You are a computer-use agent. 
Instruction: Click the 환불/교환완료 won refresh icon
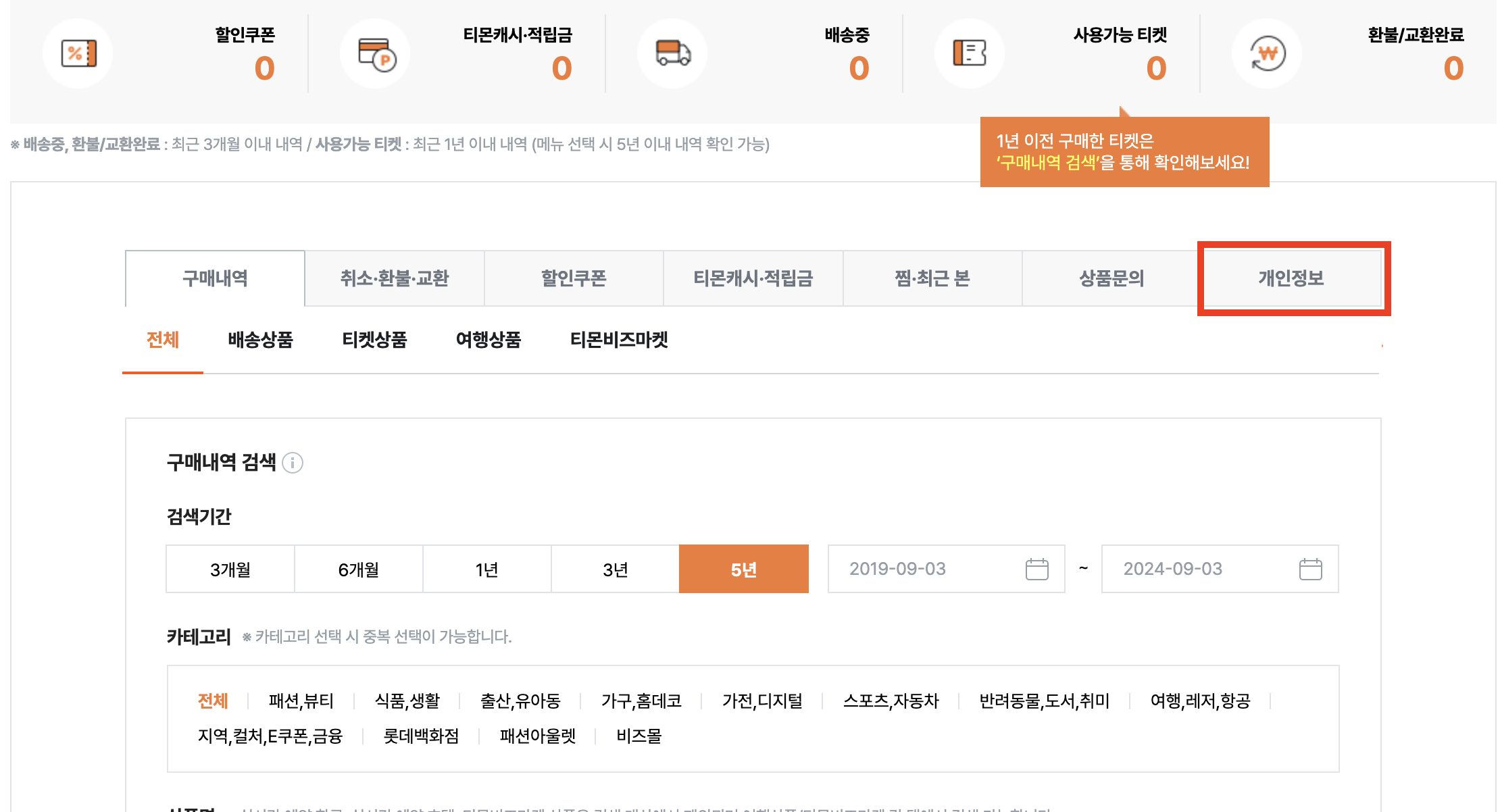click(x=1267, y=53)
